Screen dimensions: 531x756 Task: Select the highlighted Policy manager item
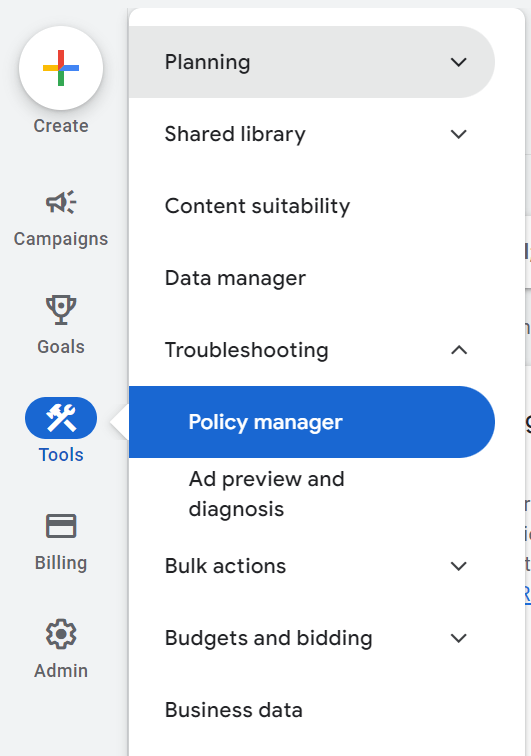tap(312, 422)
